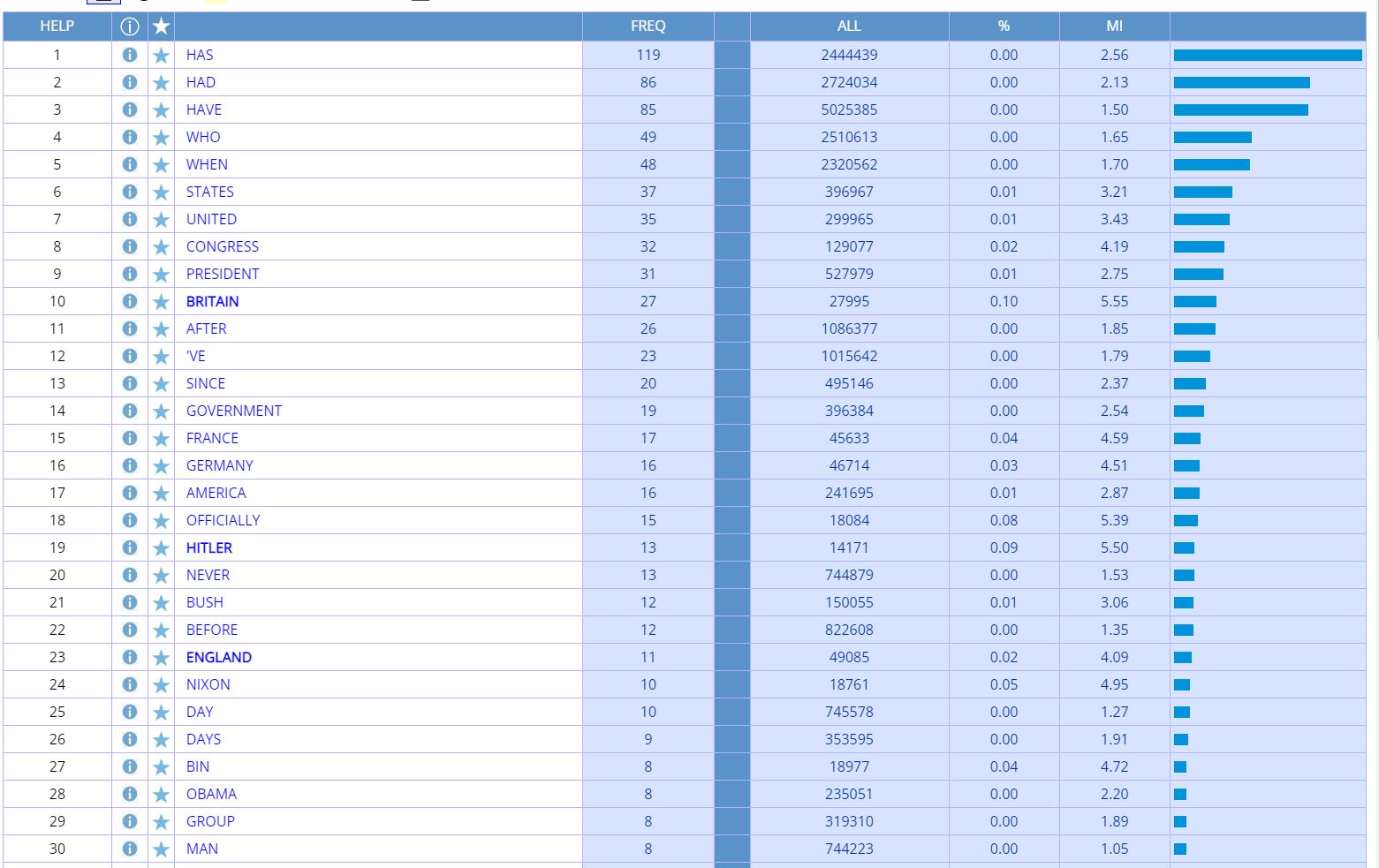Open the FRANCE collocate link
Image resolution: width=1379 pixels, height=868 pixels.
click(212, 438)
